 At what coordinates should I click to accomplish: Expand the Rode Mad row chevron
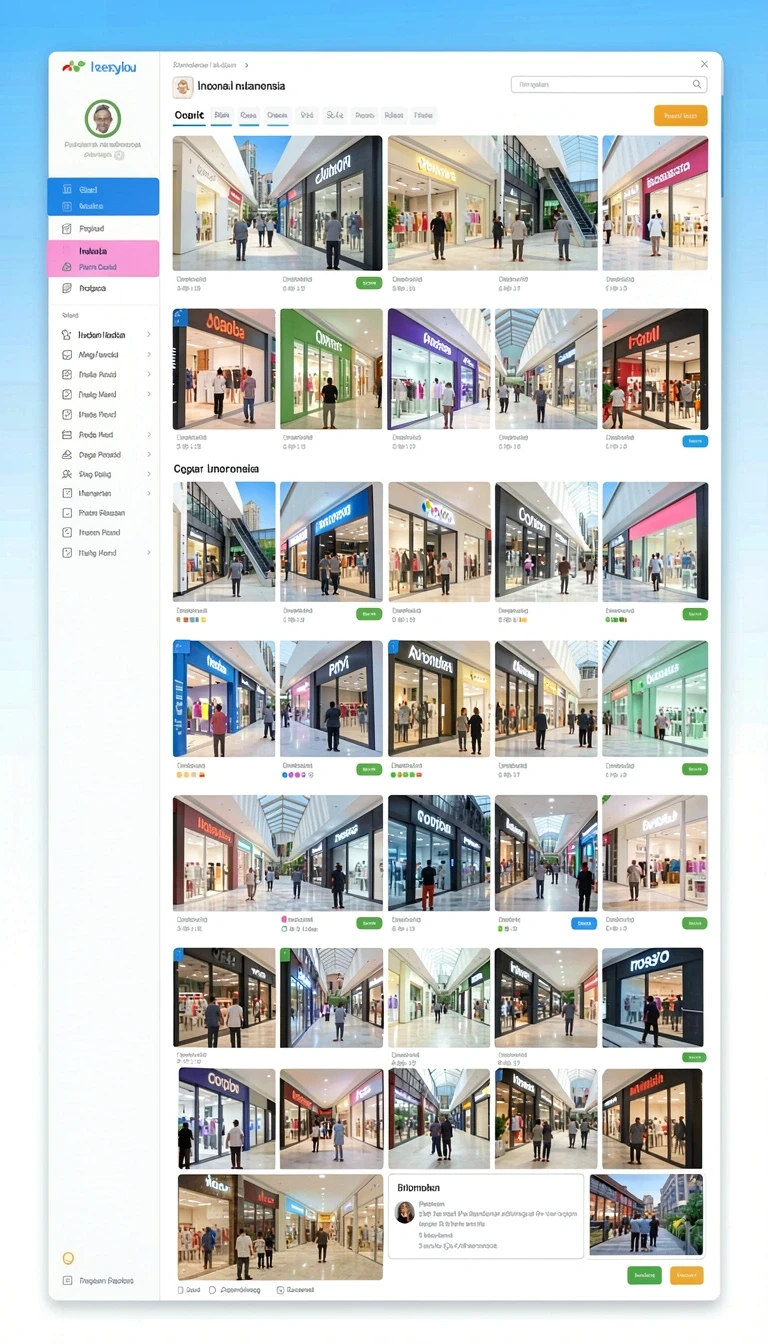tap(149, 435)
